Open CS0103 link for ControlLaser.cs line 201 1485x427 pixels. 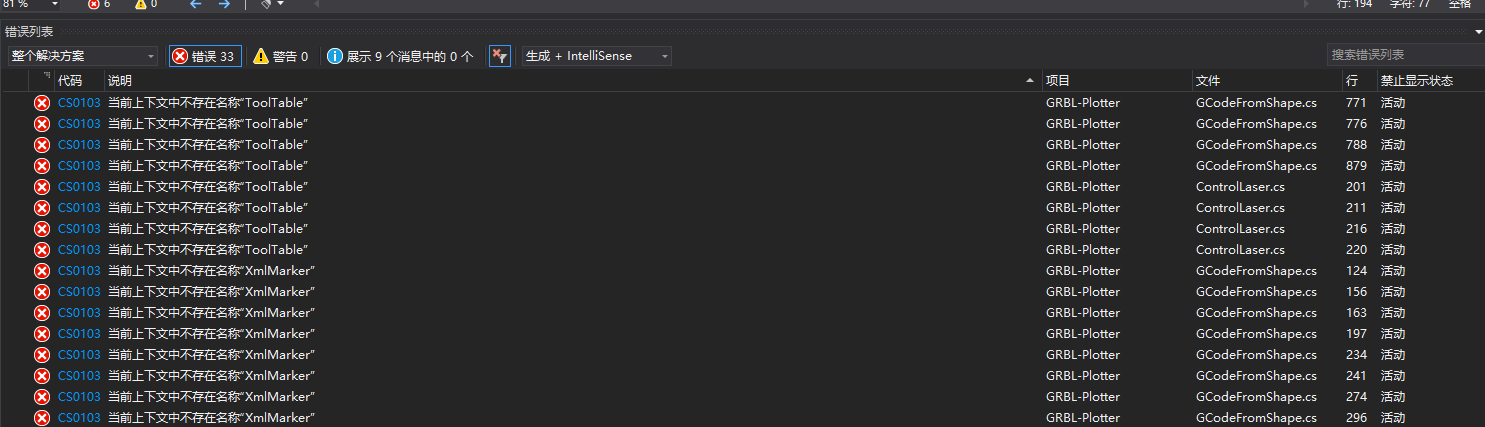coord(79,187)
